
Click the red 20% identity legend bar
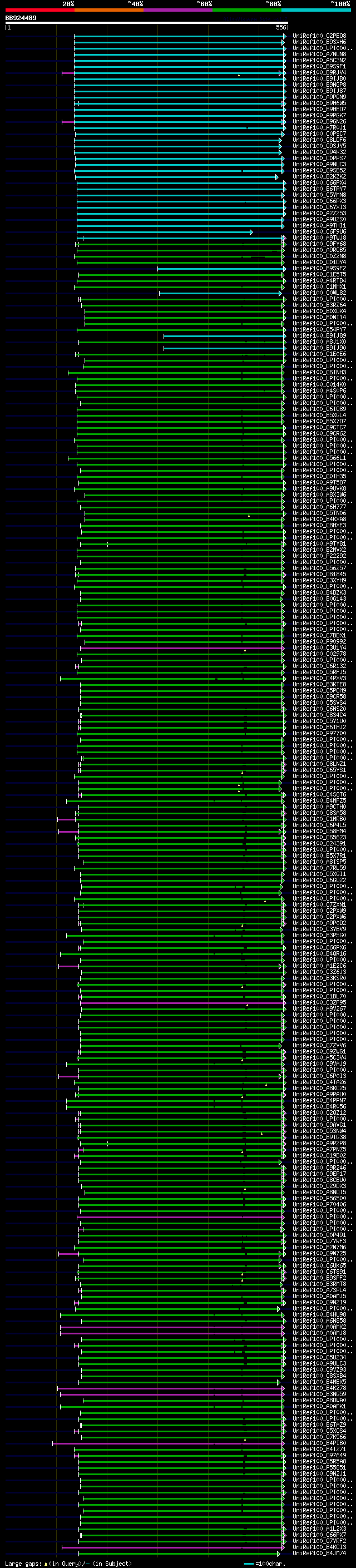tap(39, 10)
